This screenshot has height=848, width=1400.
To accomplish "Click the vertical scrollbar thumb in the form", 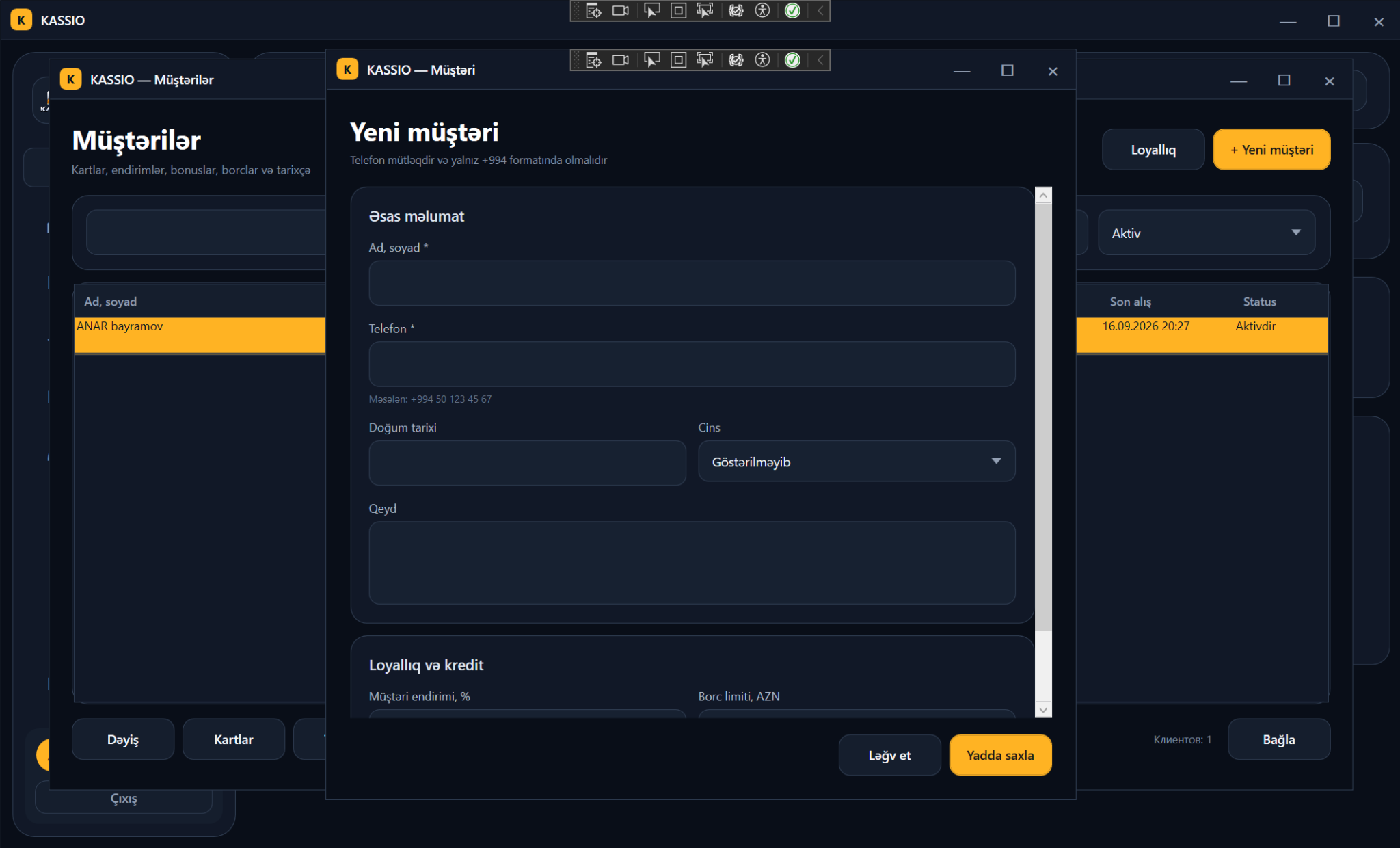I will tap(1043, 417).
